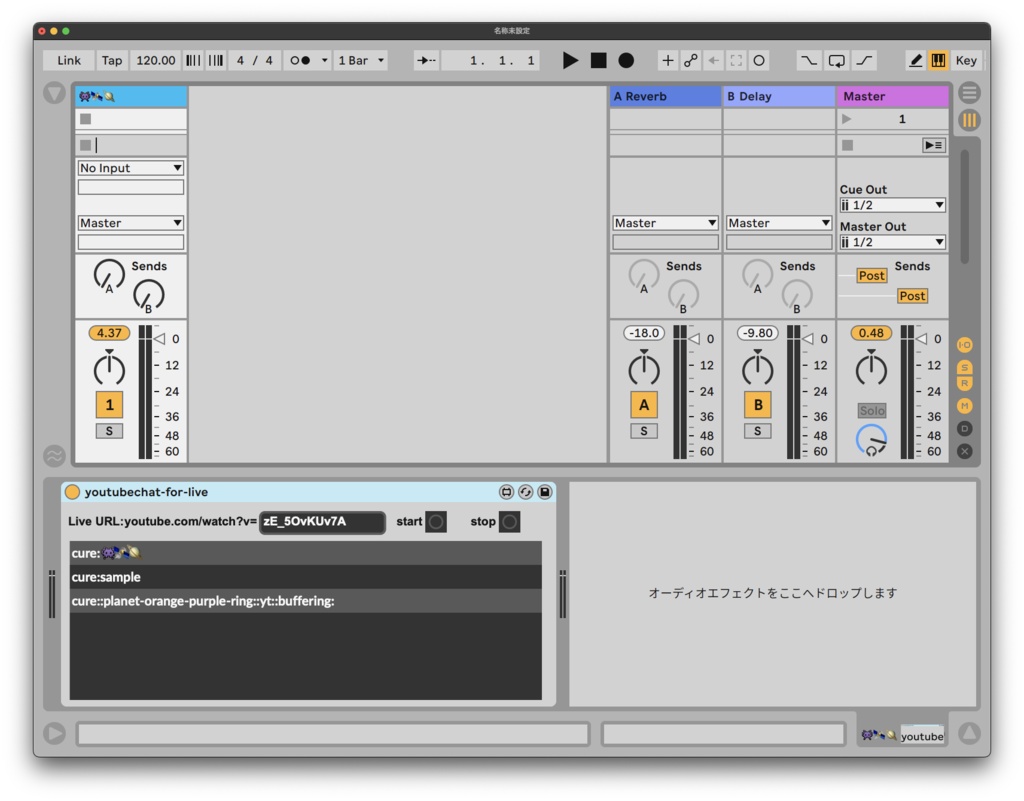Toggle Computer MIDI Keyboard icon

(x=938, y=61)
